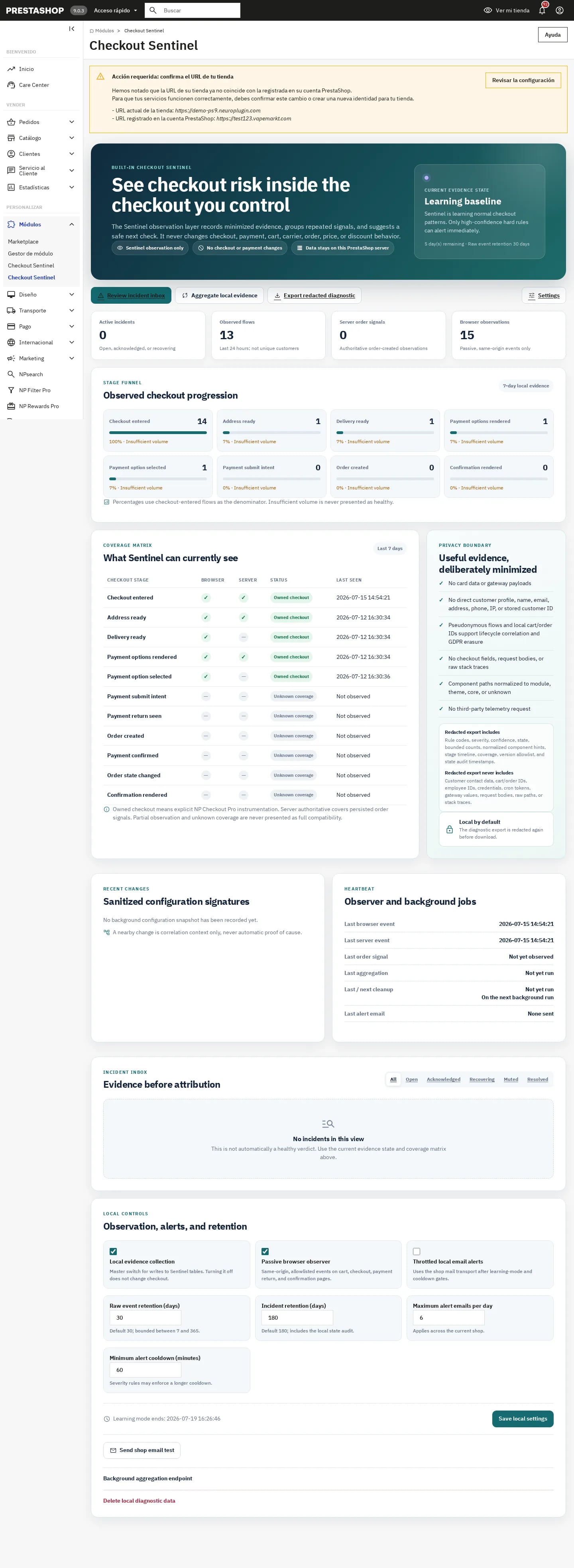Click Marketing megaphone icon
This screenshot has height=1568, width=574.
(x=11, y=359)
